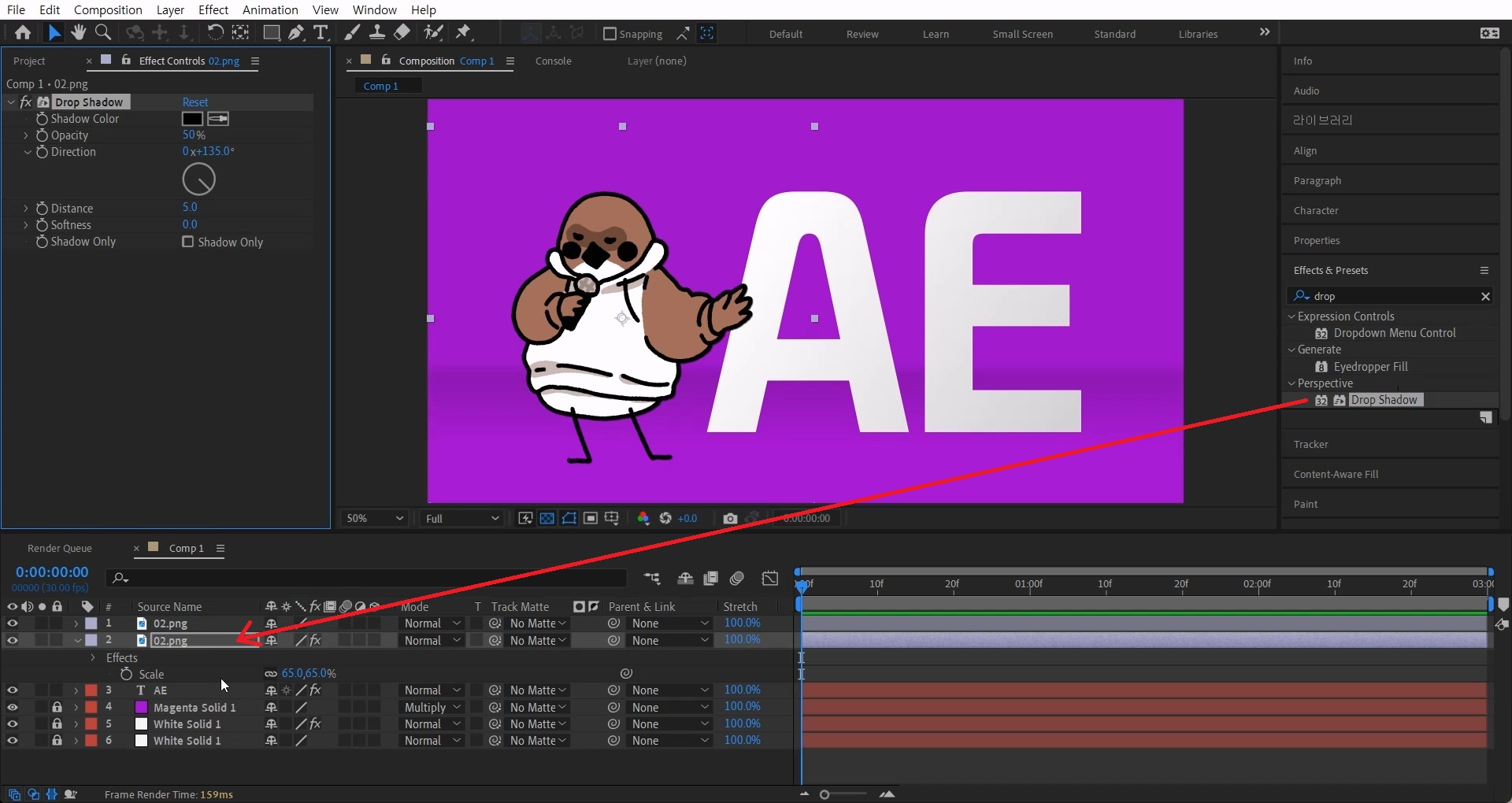This screenshot has width=1512, height=803.
Task: Select the Brush tool
Action: tap(353, 32)
